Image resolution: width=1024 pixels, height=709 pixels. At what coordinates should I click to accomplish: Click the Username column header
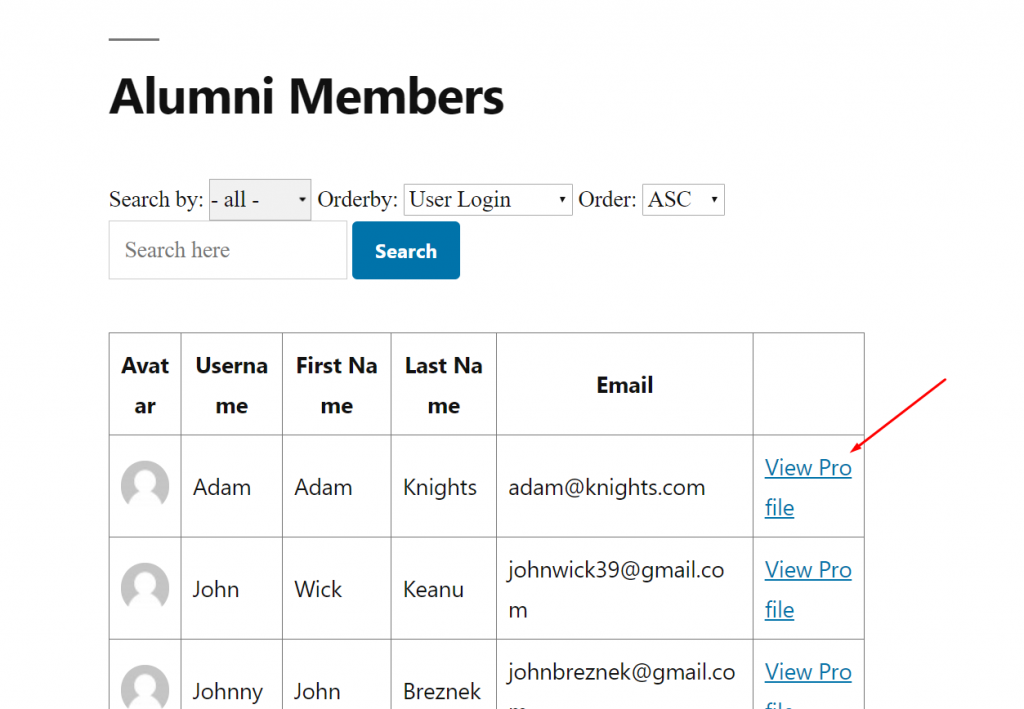232,385
